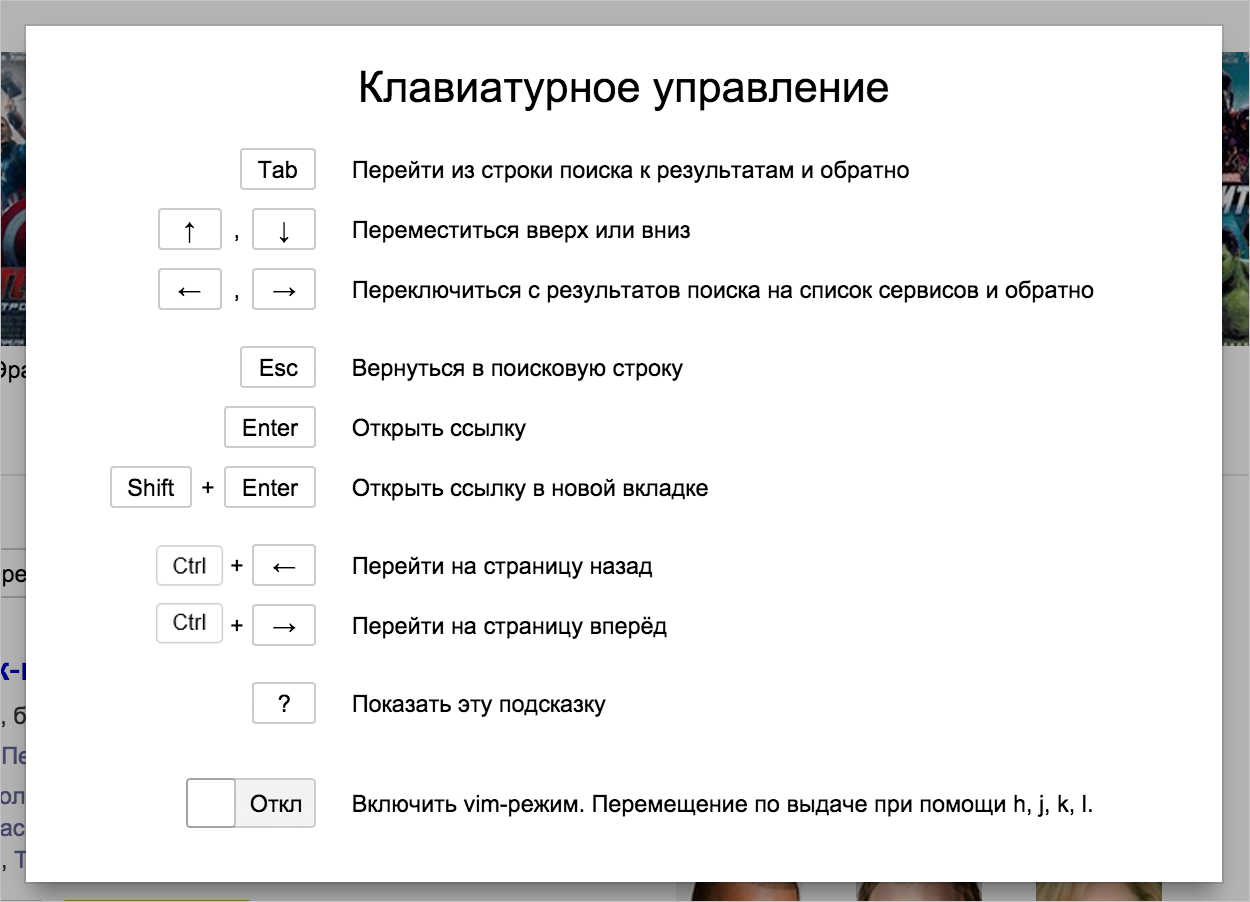Click left arrow key in 'страницу назад' row
1250x902 pixels.
[284, 566]
